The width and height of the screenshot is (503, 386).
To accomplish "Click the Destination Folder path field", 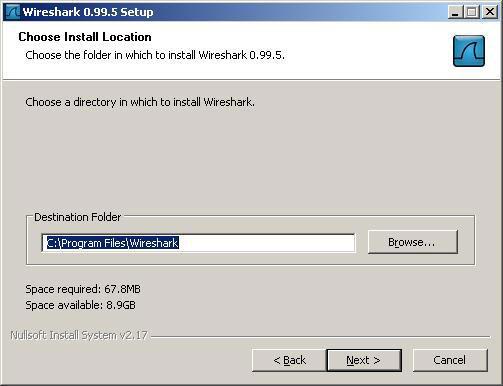I will click(198, 243).
